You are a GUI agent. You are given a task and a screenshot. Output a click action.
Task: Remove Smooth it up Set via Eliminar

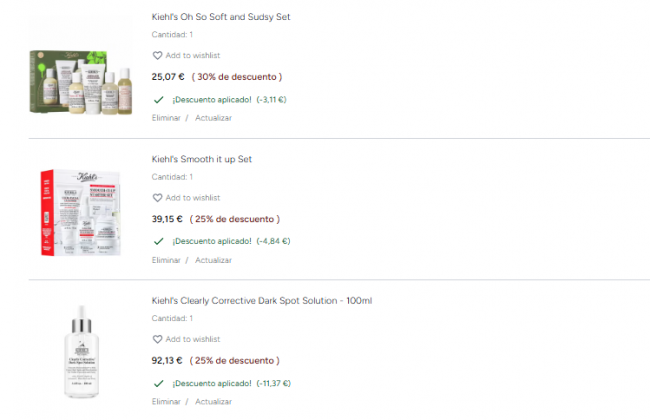tap(166, 260)
